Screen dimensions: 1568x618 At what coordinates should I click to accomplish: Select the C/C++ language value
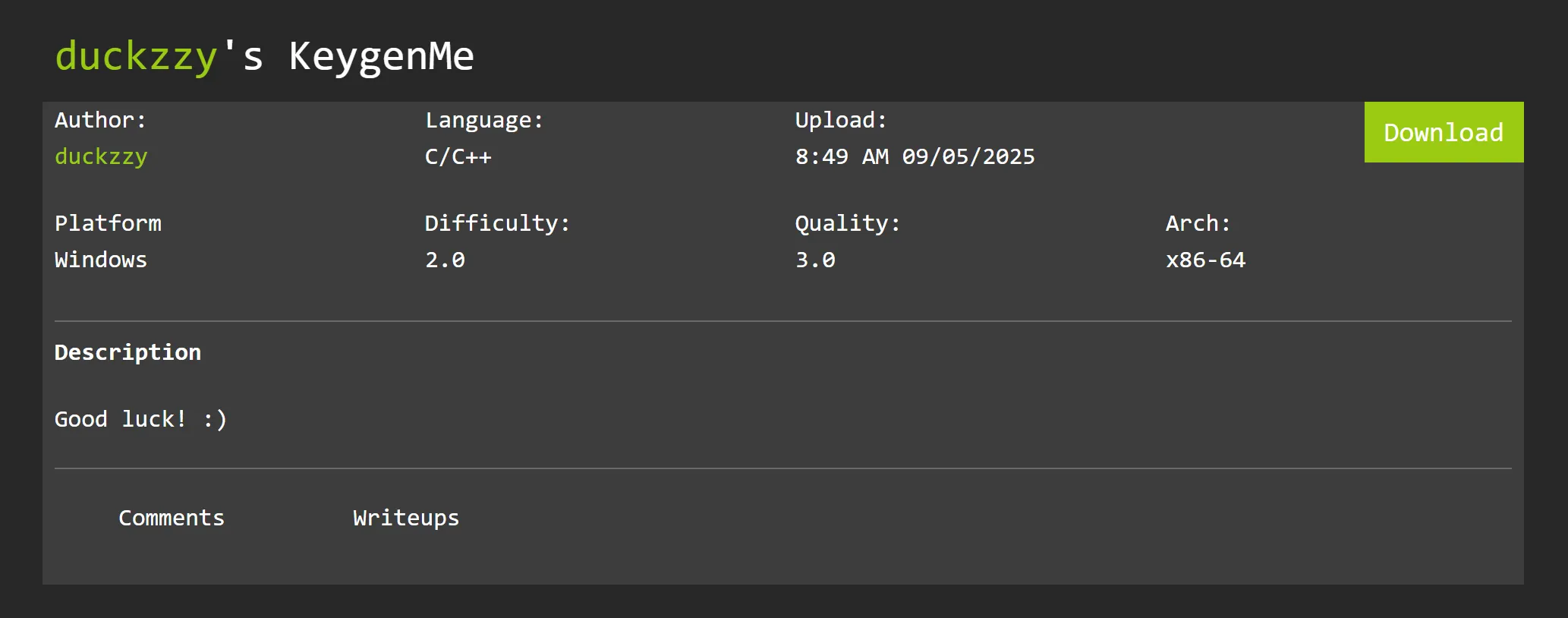pos(458,156)
